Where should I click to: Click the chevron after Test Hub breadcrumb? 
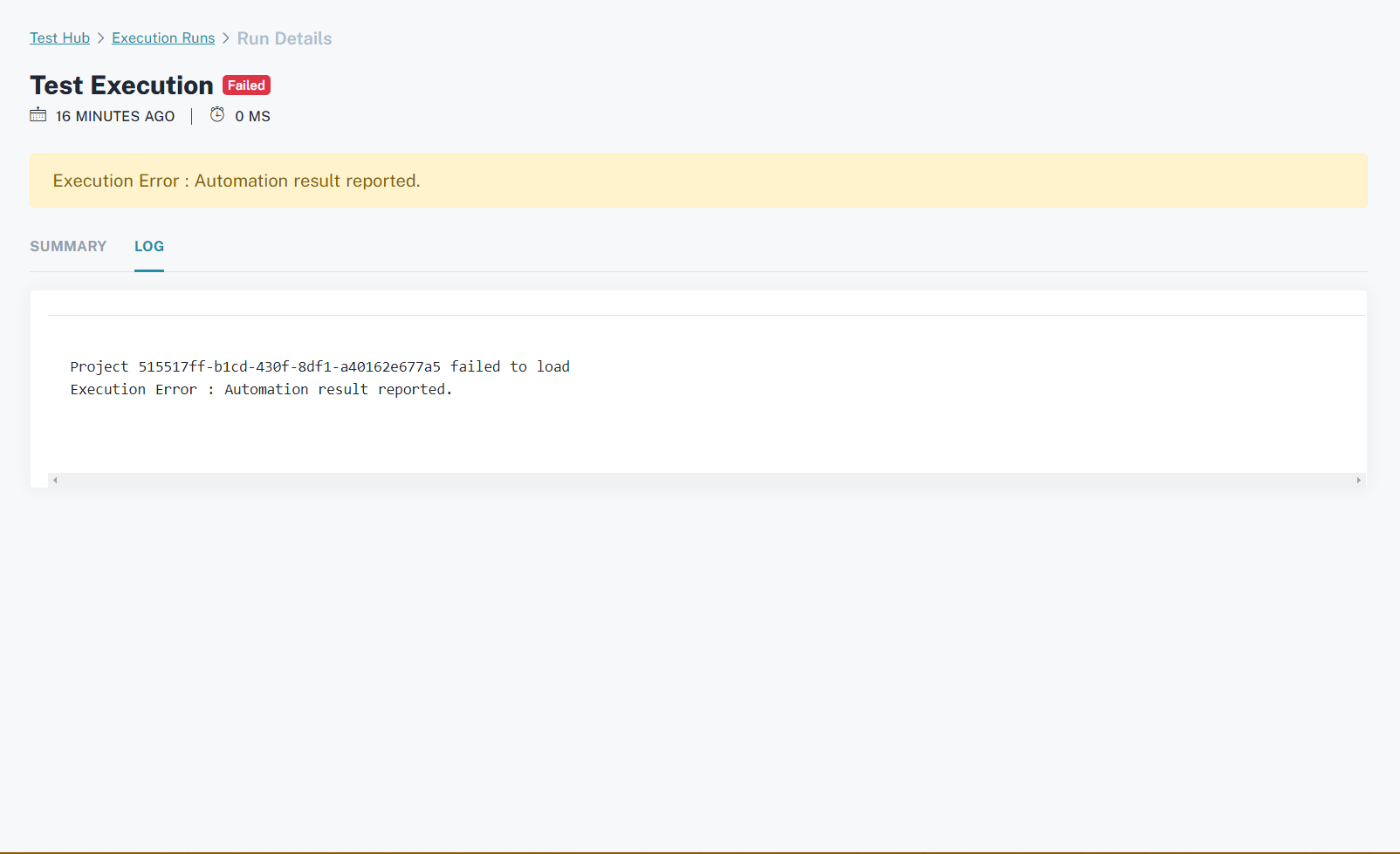click(x=100, y=38)
